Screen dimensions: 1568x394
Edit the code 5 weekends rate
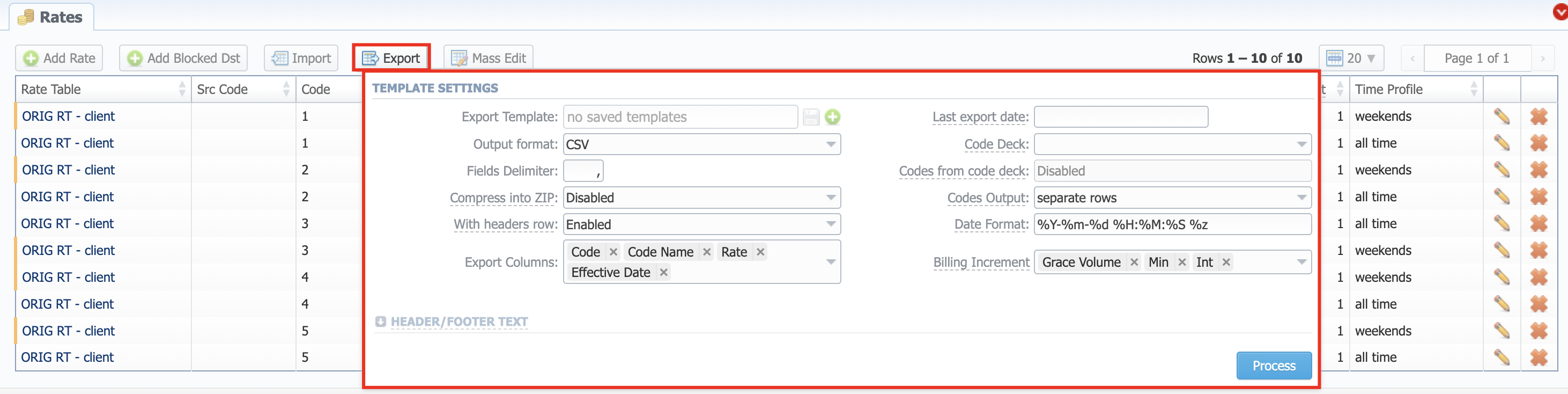tap(1501, 331)
